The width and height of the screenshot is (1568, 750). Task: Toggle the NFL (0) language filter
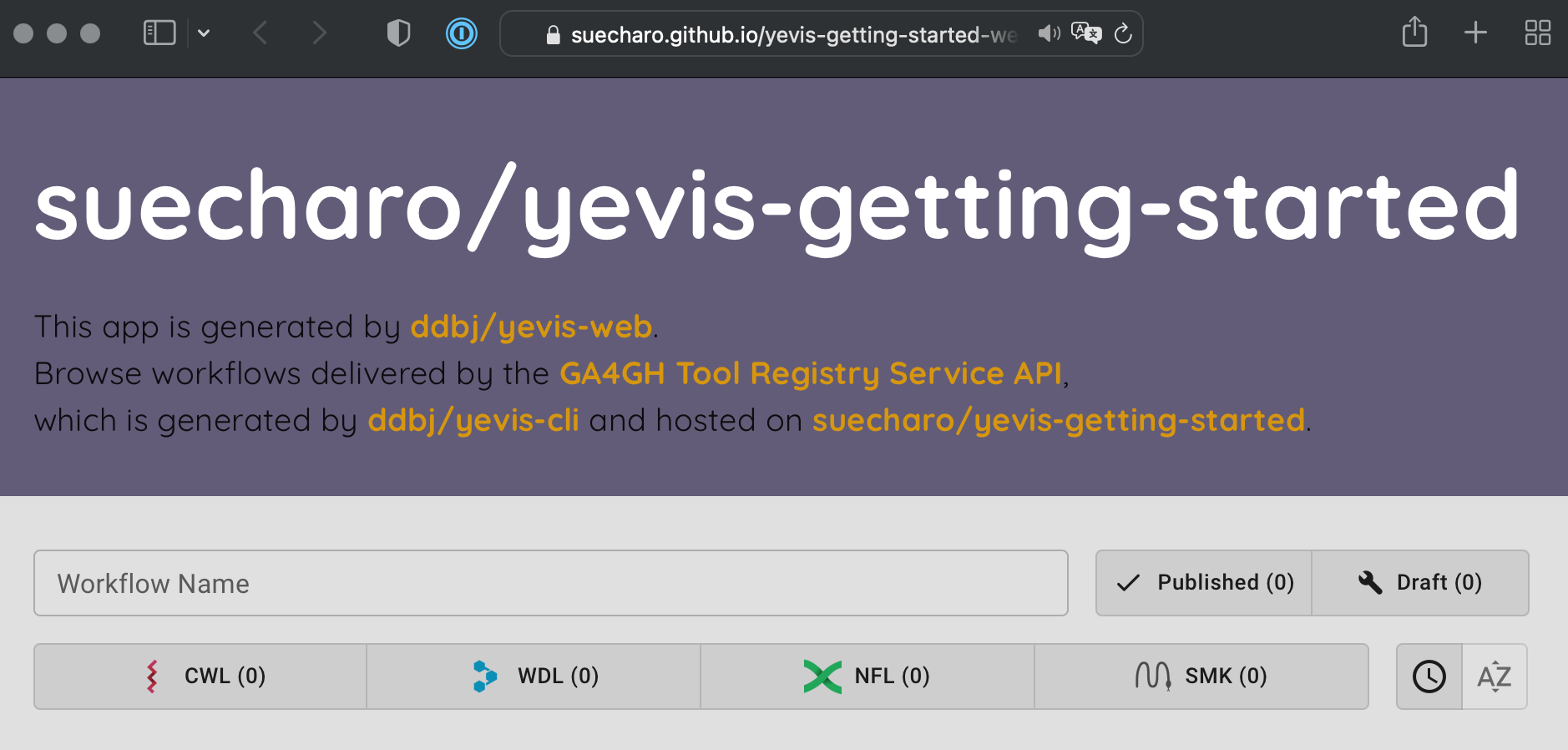(867, 677)
